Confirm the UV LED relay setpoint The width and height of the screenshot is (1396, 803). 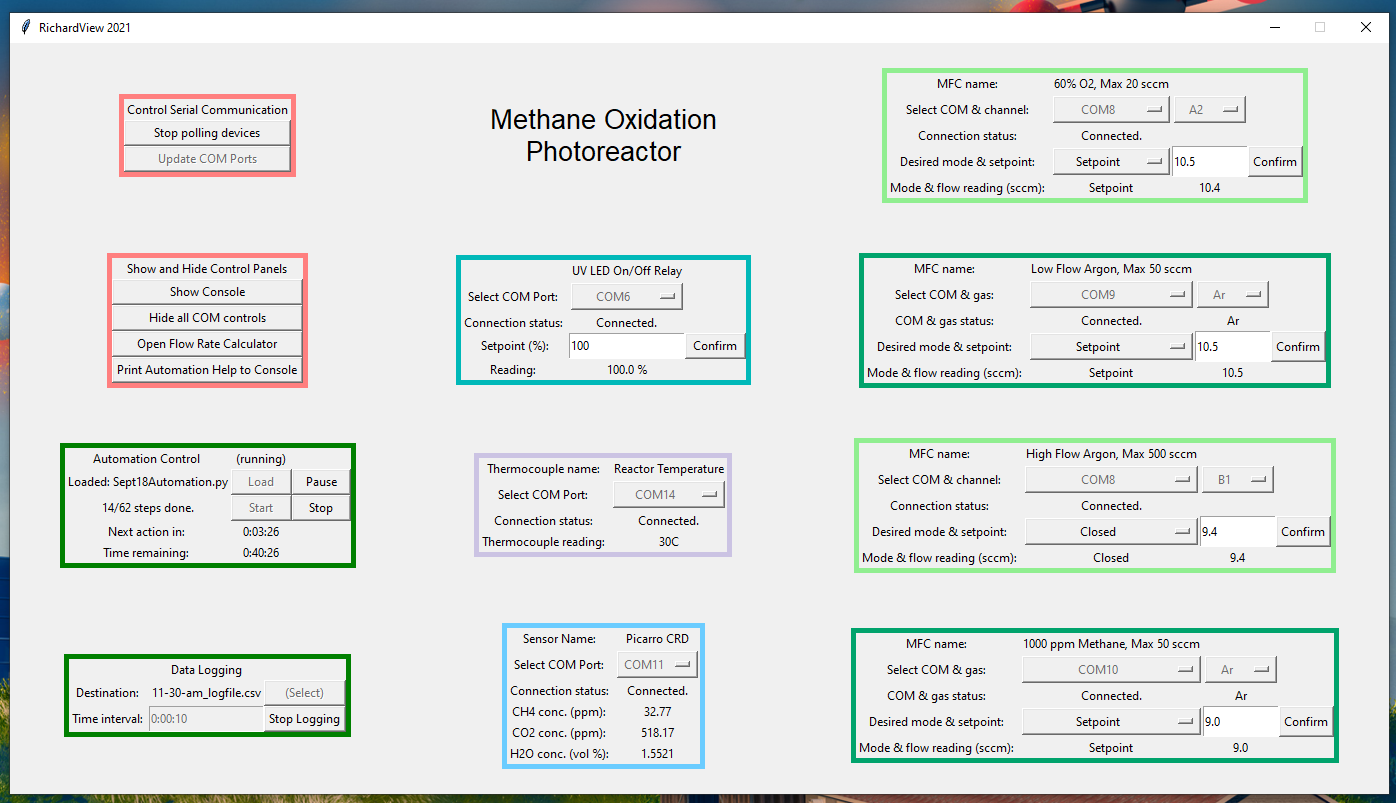tap(715, 346)
